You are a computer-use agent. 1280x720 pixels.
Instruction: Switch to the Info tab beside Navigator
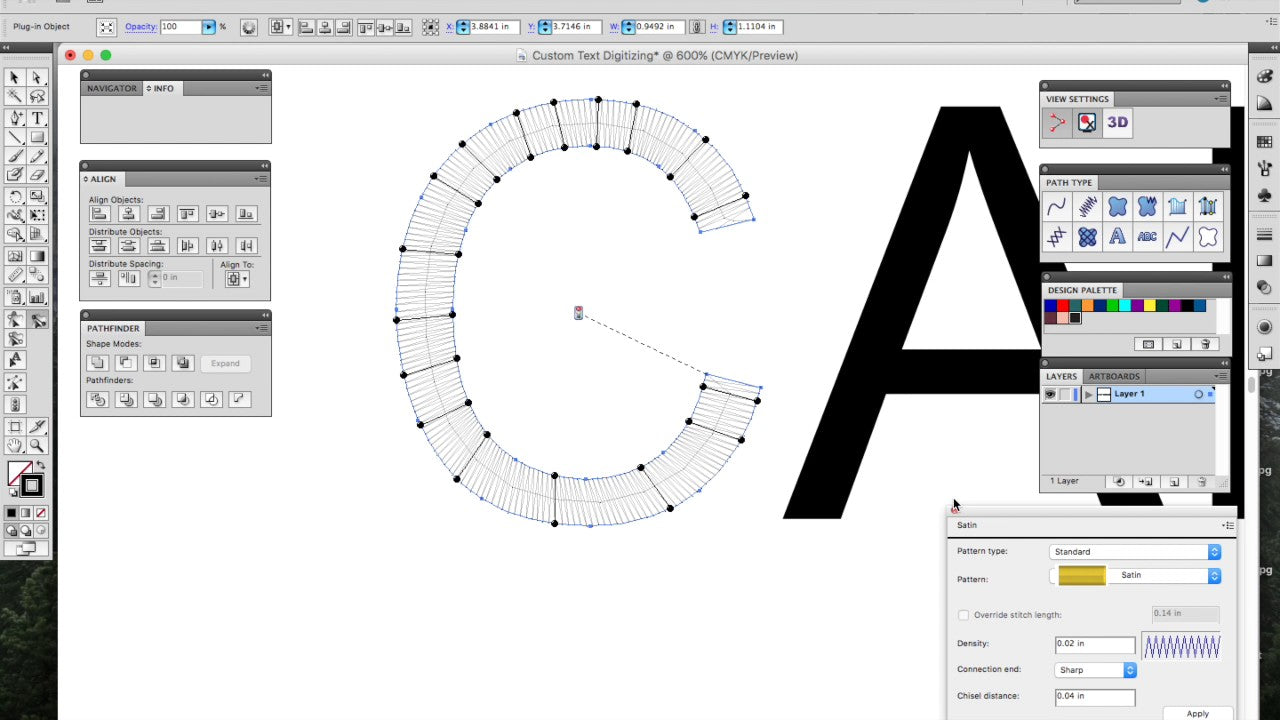pos(161,88)
